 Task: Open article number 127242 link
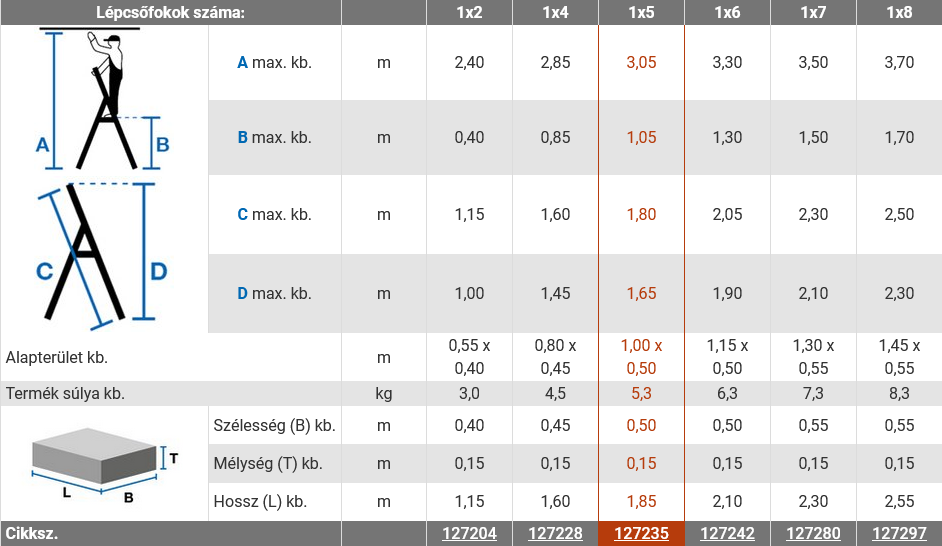[727, 533]
